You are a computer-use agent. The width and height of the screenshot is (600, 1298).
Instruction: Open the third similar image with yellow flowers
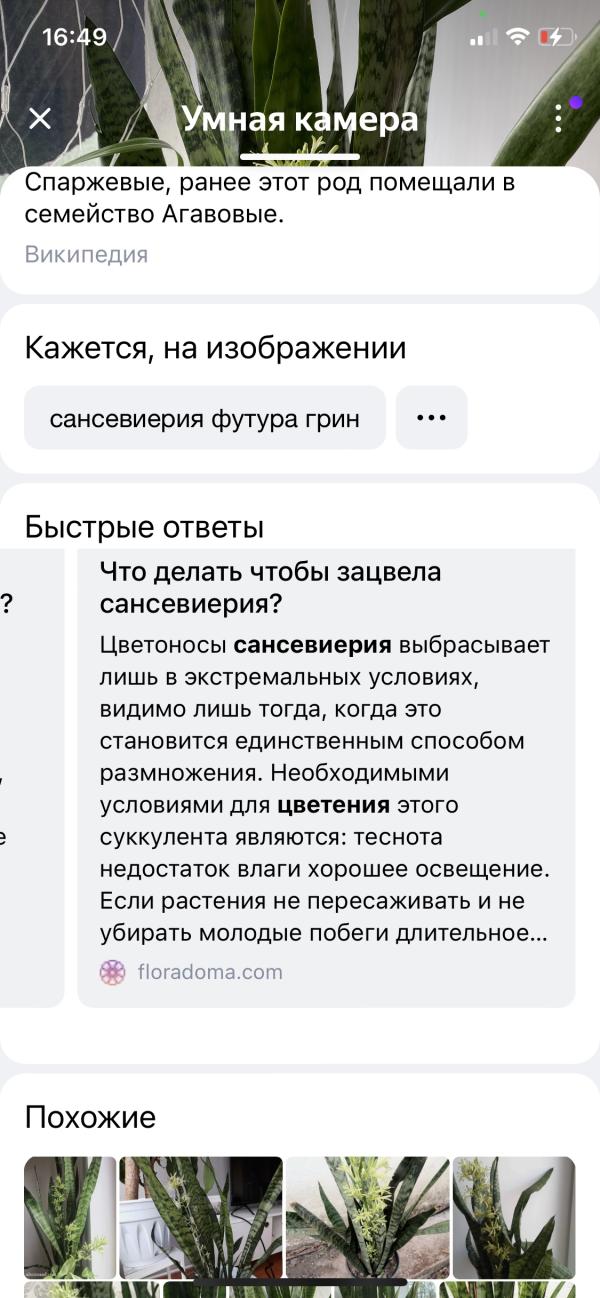pos(367,1217)
